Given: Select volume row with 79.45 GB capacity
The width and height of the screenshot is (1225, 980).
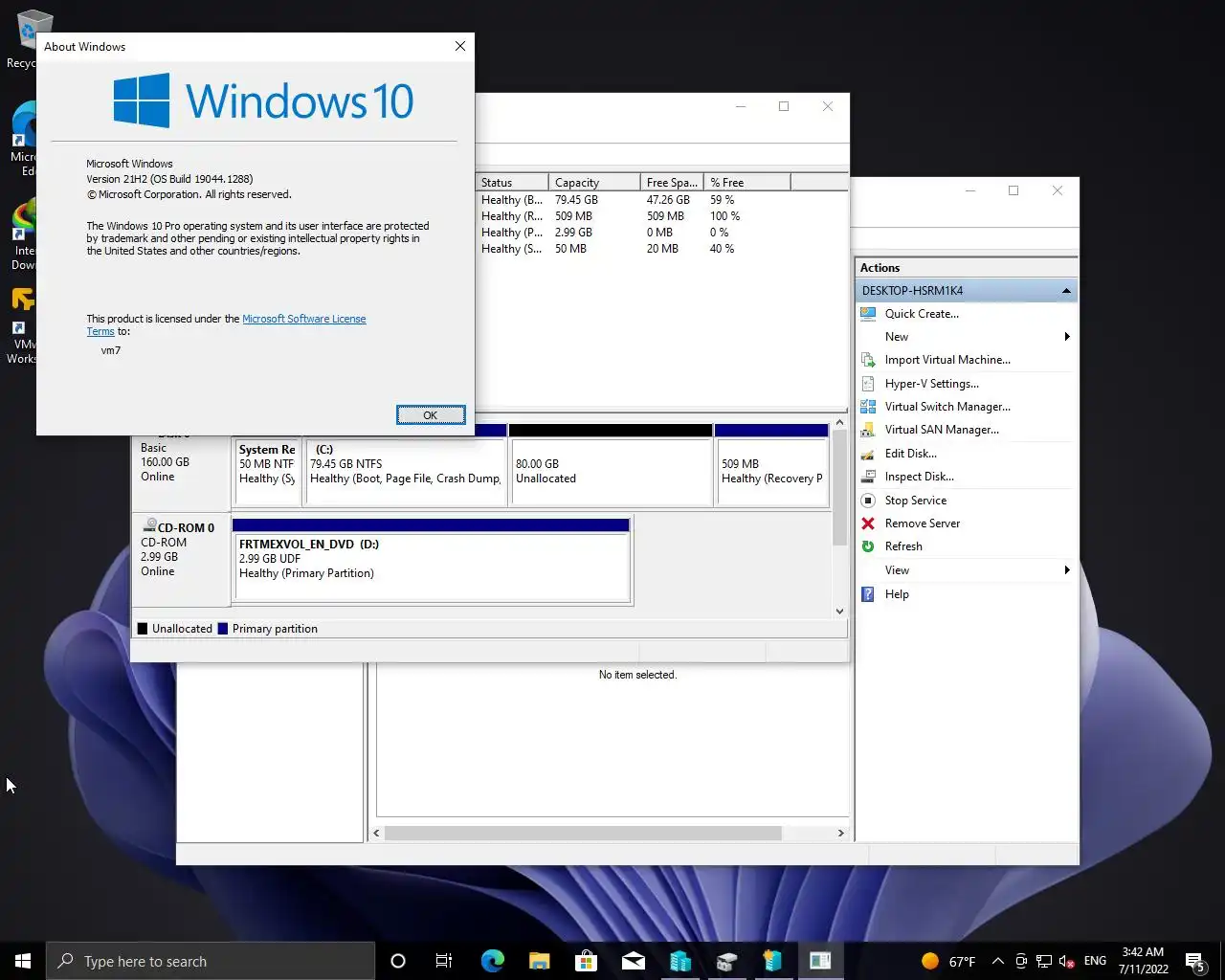Looking at the screenshot, I should point(660,200).
